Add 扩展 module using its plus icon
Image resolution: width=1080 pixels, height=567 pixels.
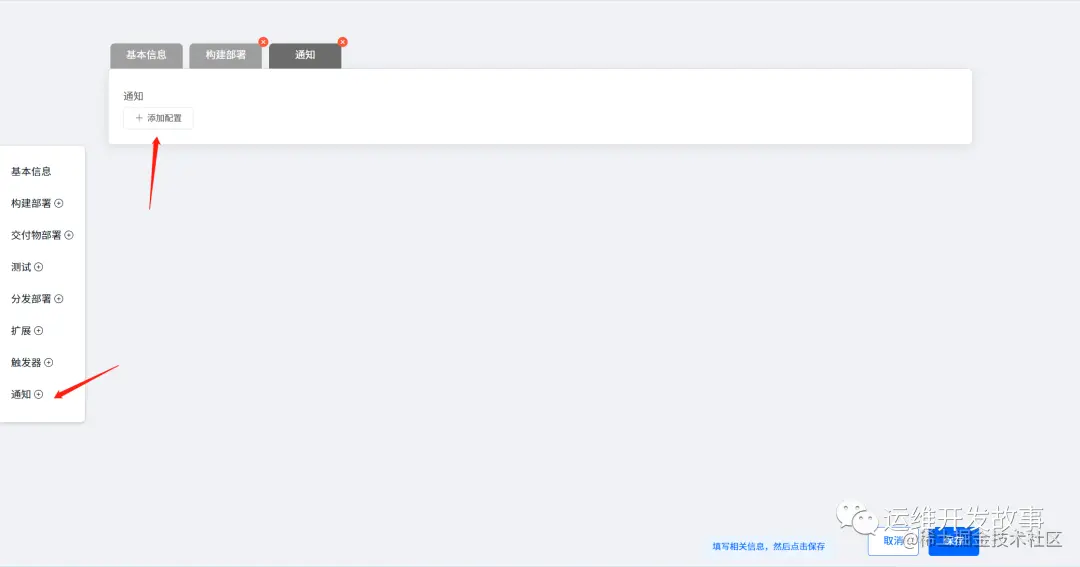(39, 331)
